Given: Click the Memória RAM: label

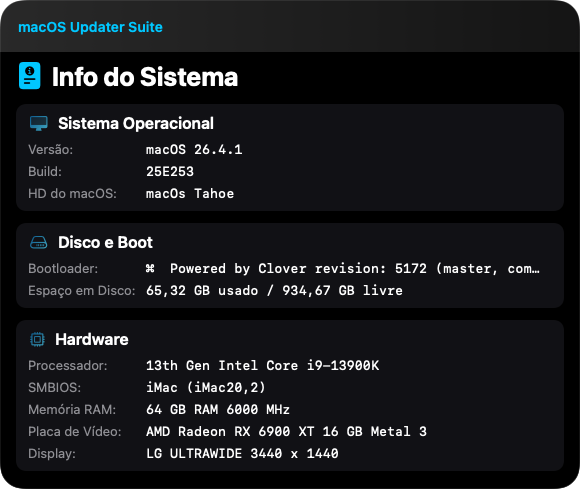Looking at the screenshot, I should point(72,409).
